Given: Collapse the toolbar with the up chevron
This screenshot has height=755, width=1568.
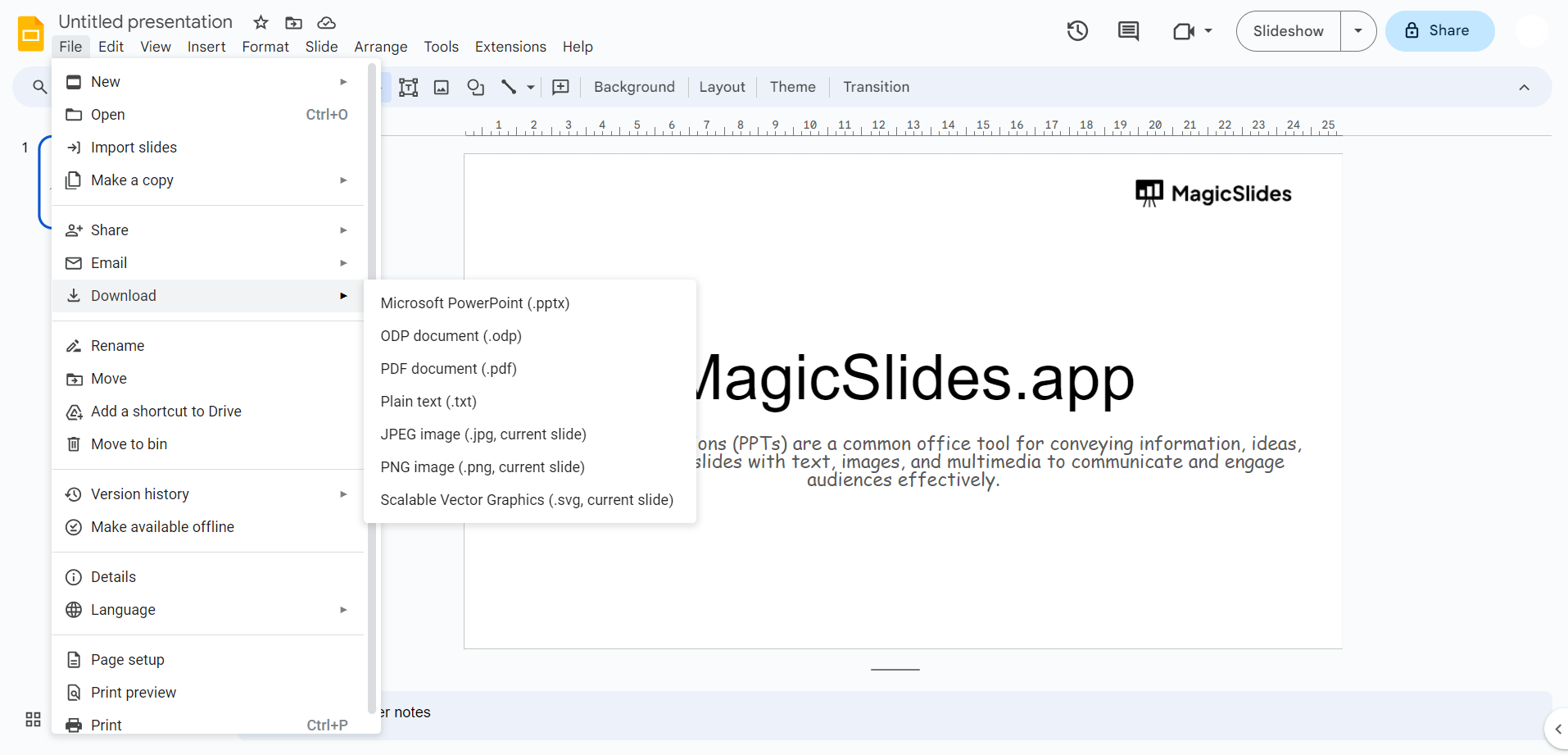Looking at the screenshot, I should click(x=1524, y=87).
